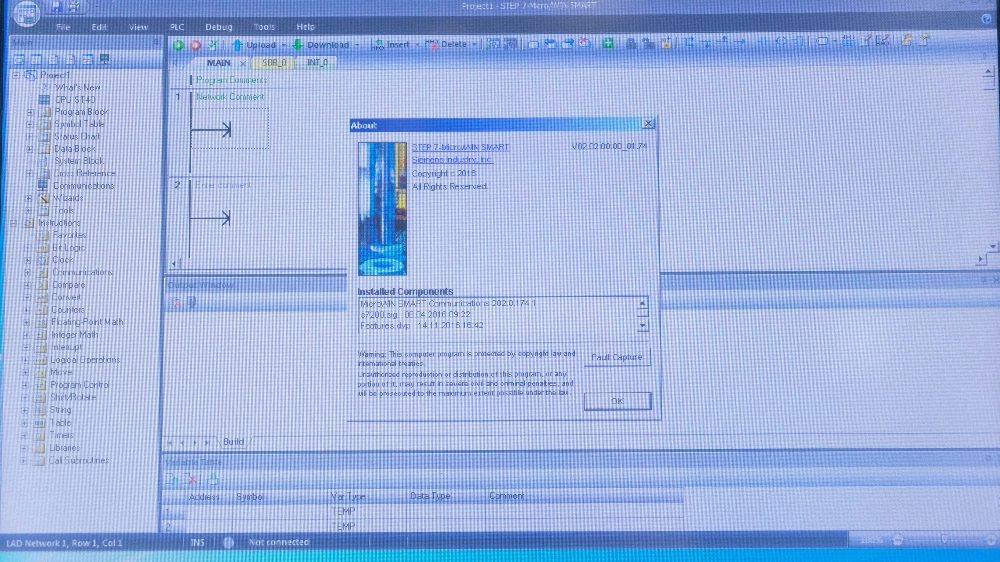The width and height of the screenshot is (1000, 562).
Task: Click the Insert toolbar button
Action: coord(391,45)
